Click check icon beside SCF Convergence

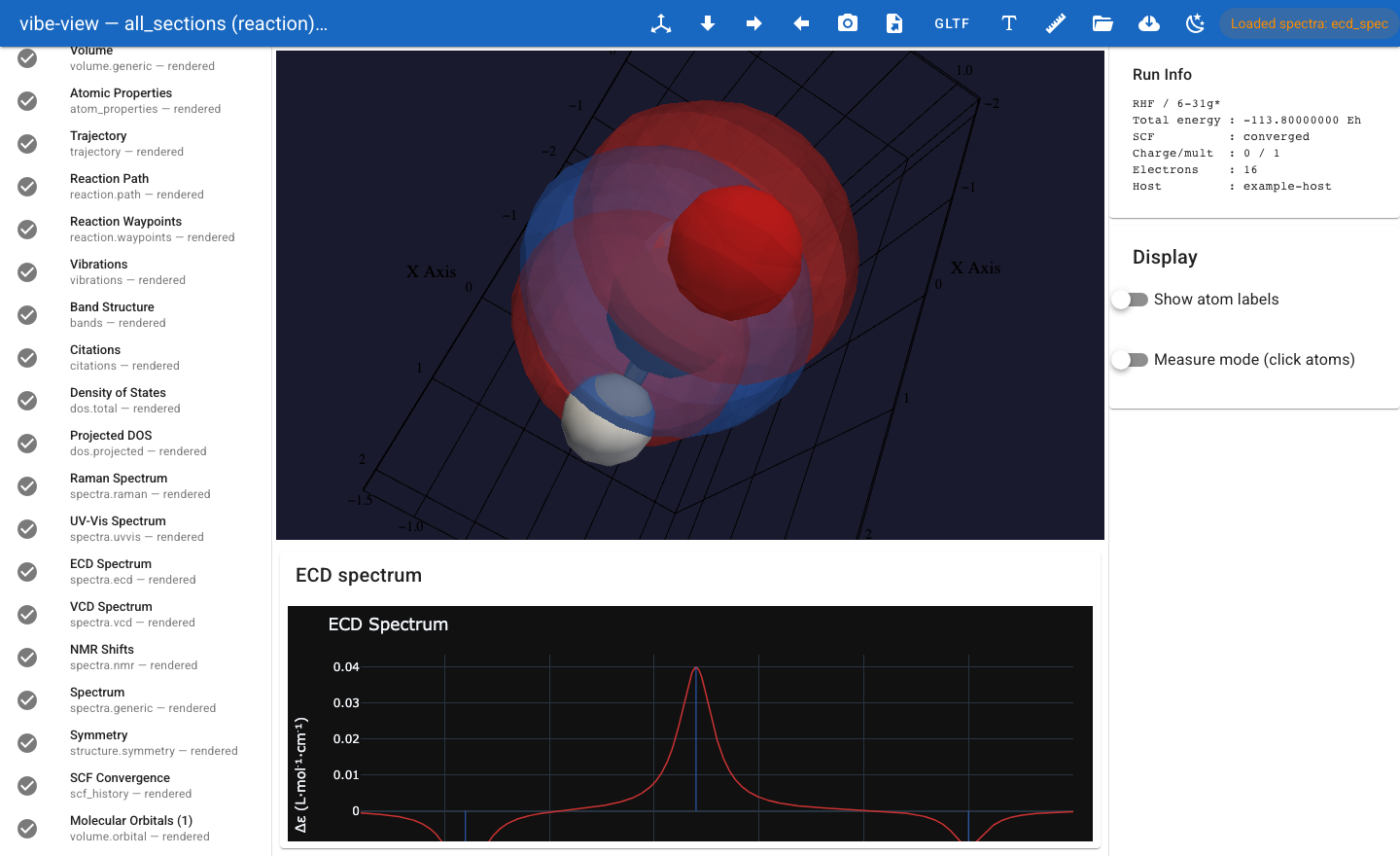pyautogui.click(x=27, y=786)
